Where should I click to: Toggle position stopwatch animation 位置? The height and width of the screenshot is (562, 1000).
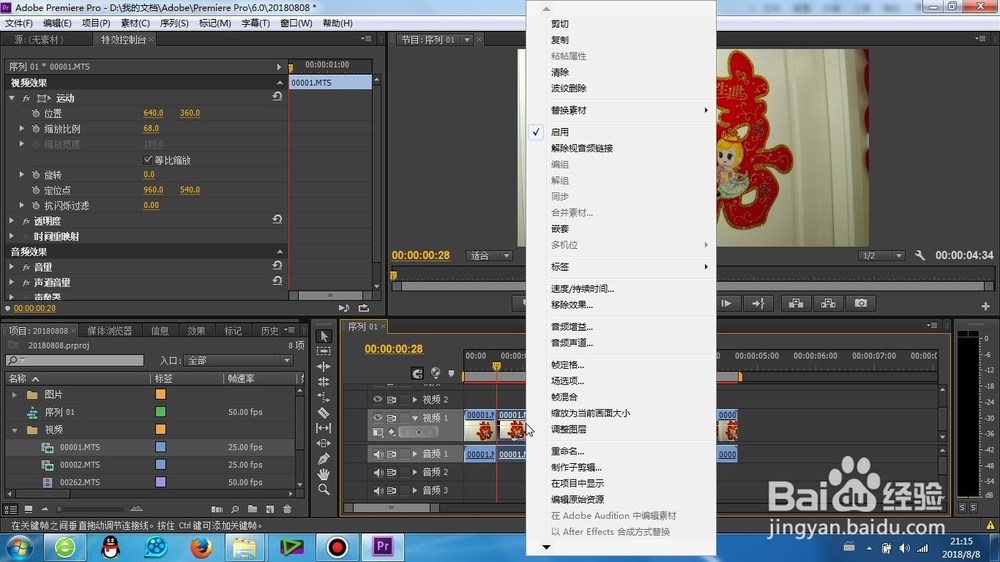36,113
